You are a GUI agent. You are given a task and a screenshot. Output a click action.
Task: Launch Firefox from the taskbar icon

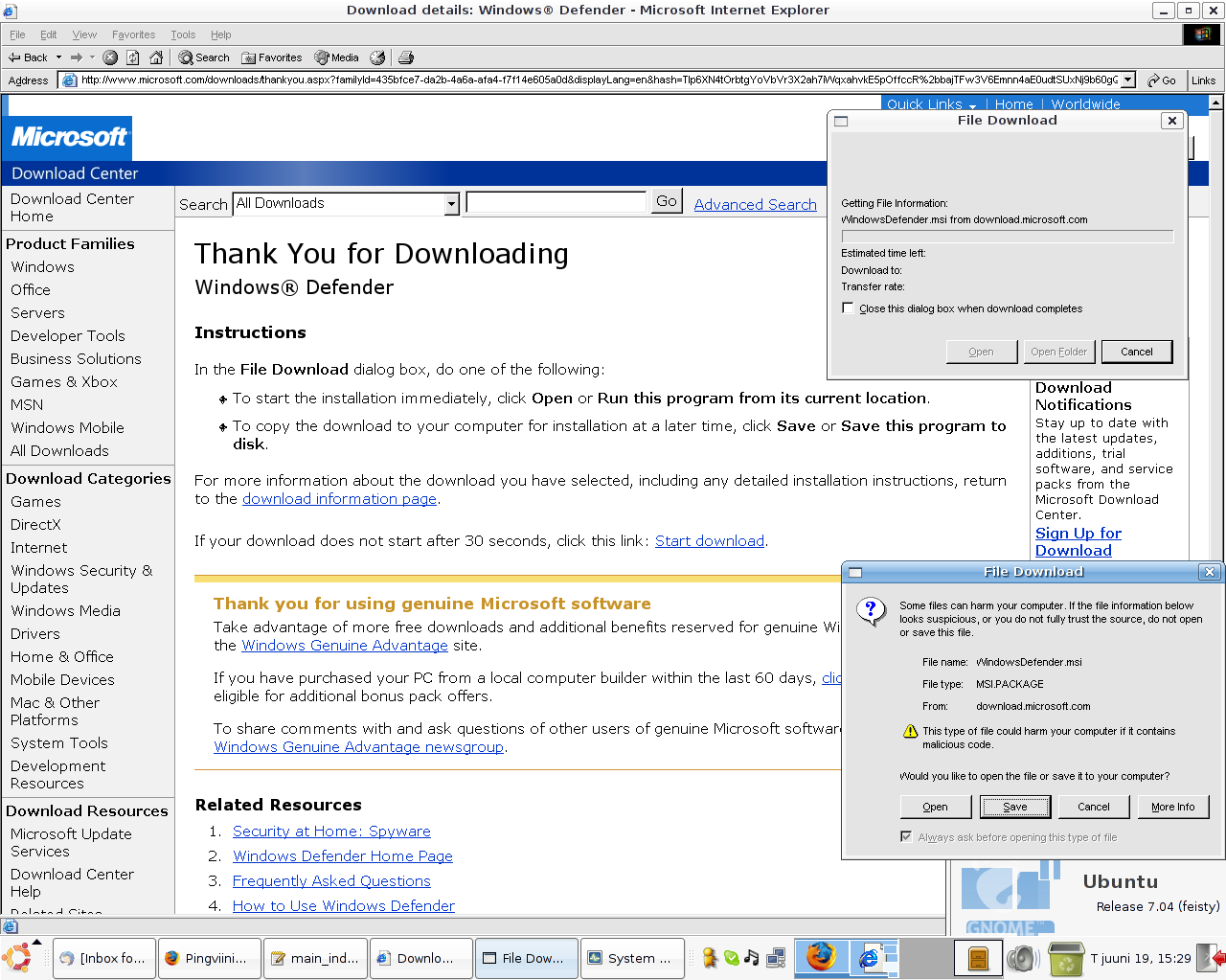click(820, 957)
